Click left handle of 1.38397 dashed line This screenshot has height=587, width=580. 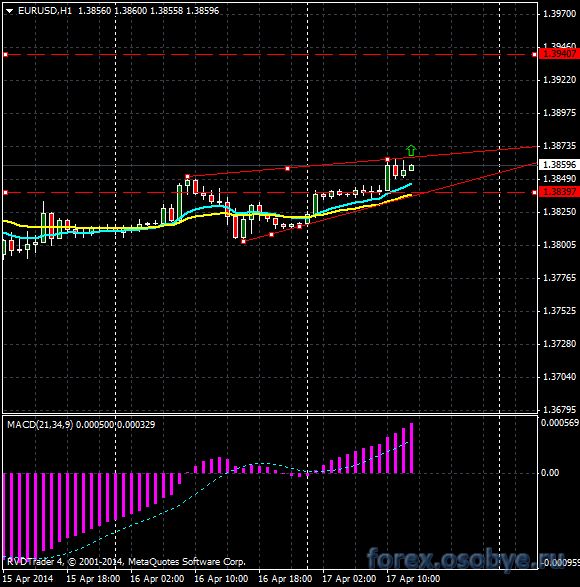coord(6,192)
